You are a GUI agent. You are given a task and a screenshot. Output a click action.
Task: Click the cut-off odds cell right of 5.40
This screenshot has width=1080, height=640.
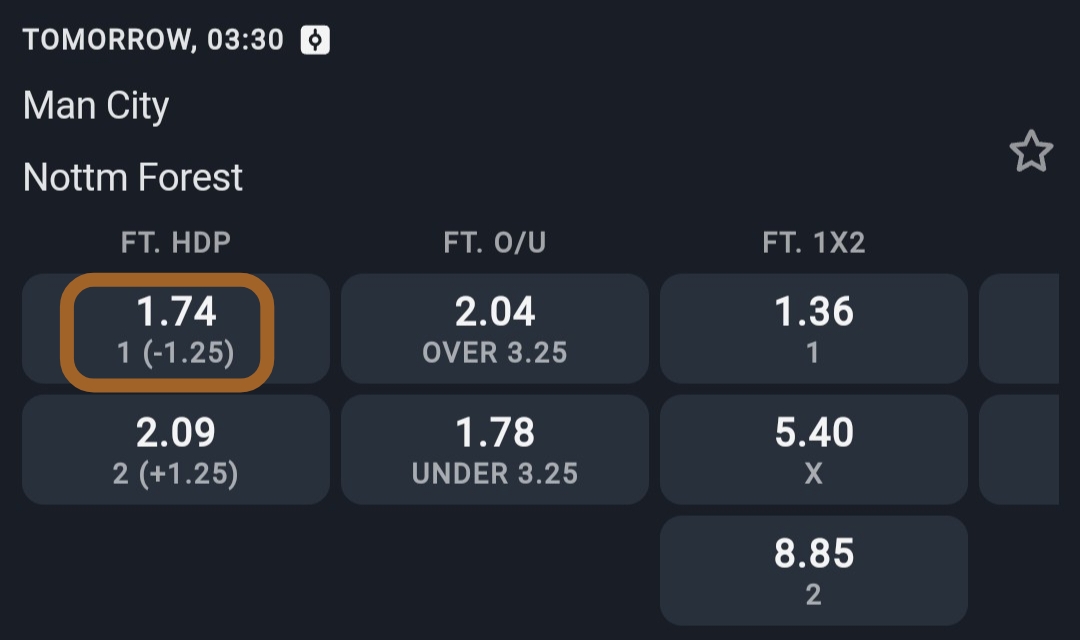pos(1019,450)
